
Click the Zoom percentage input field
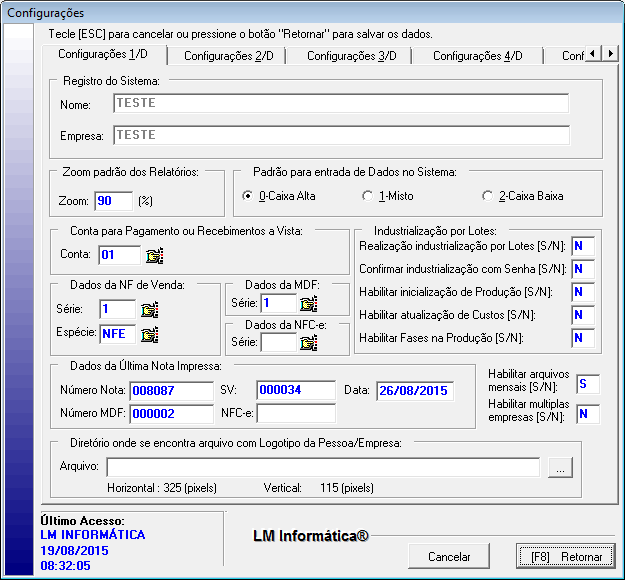pyautogui.click(x=113, y=201)
